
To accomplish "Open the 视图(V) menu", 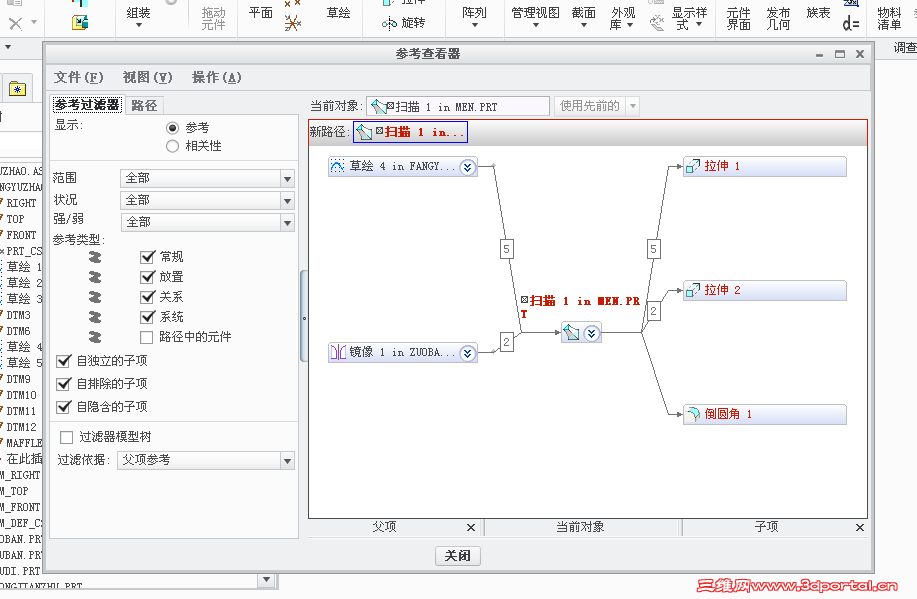I will pos(147,77).
